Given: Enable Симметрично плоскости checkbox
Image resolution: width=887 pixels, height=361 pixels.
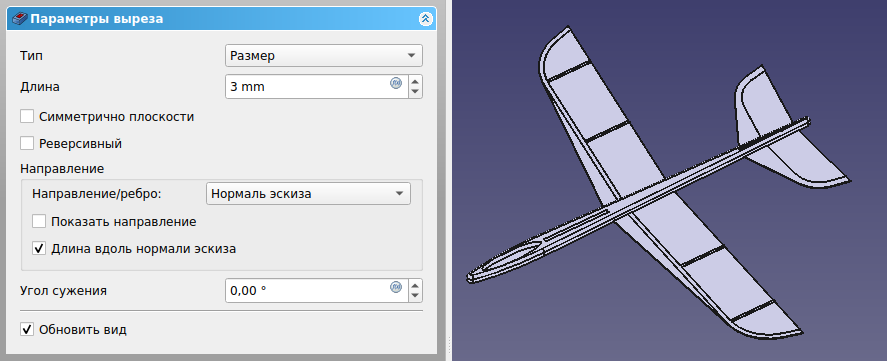Looking at the screenshot, I should (27, 117).
